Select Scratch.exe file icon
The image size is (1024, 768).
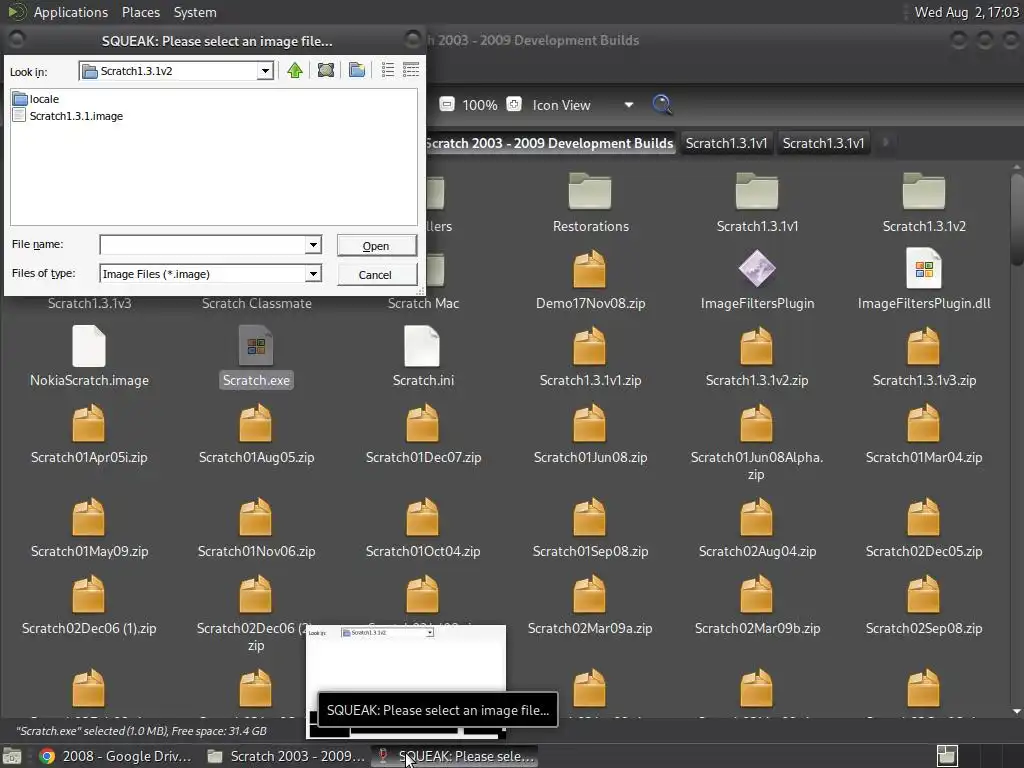point(256,357)
